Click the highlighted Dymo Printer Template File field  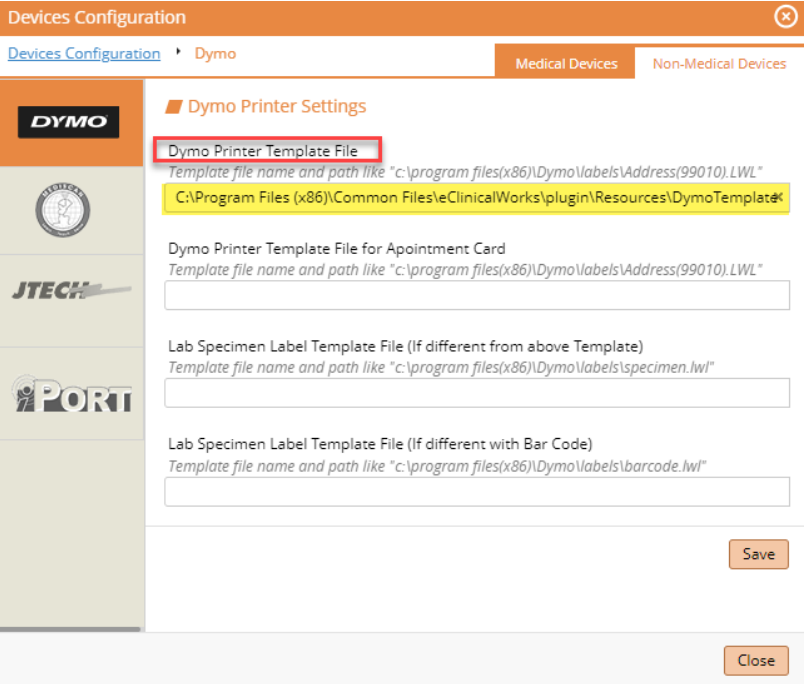click(470, 198)
